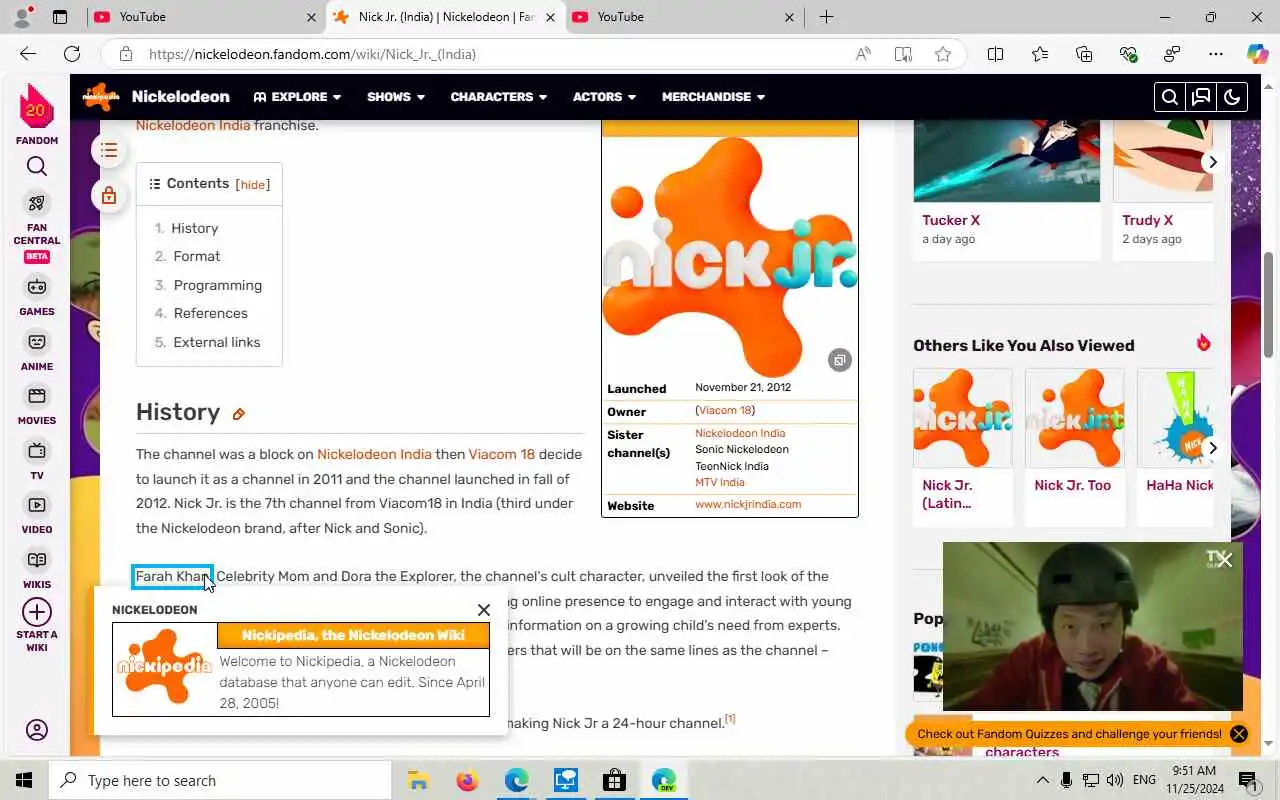Hide the Contents box
The width and height of the screenshot is (1280, 800).
pyautogui.click(x=253, y=185)
